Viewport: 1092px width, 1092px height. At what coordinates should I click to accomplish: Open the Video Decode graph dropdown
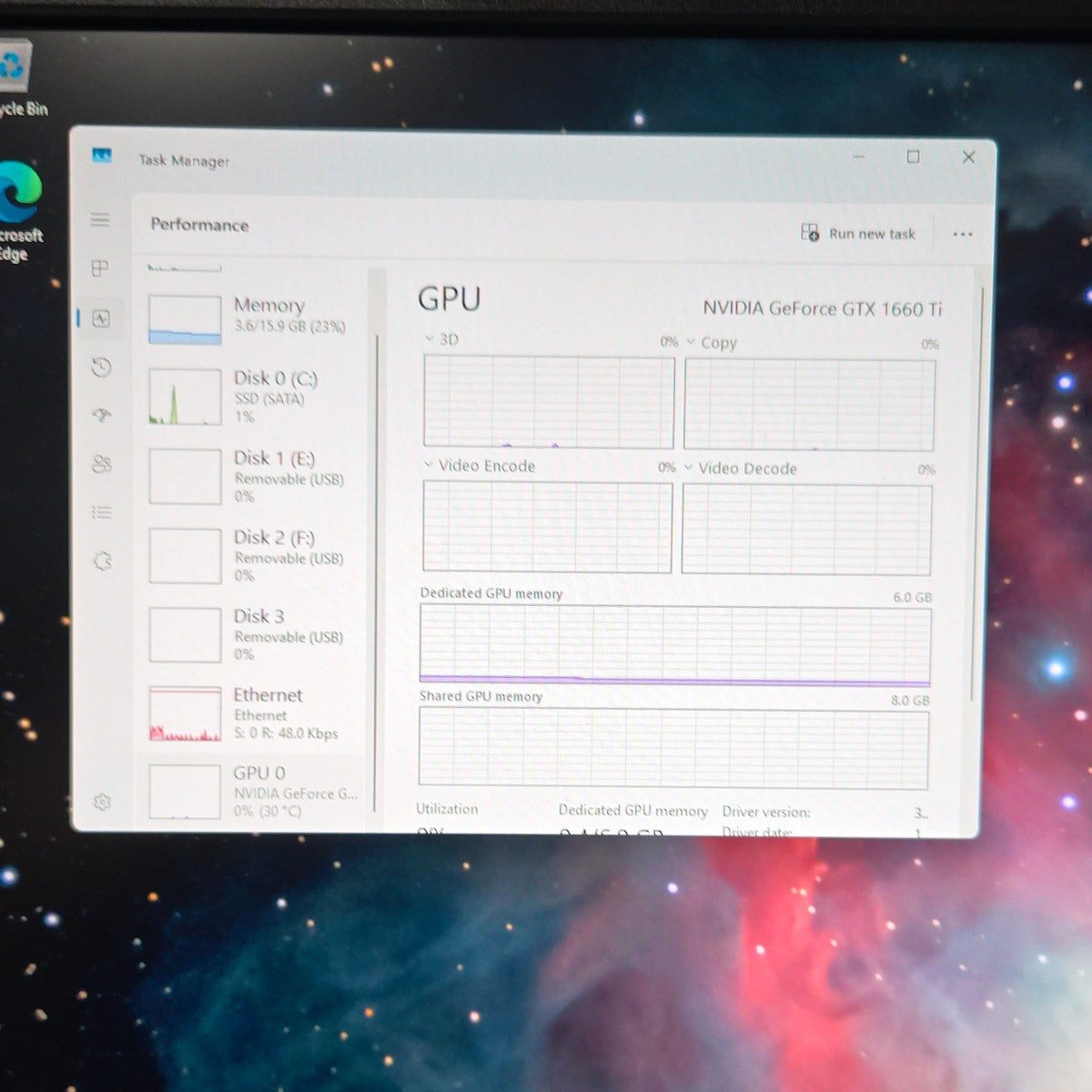tap(689, 468)
